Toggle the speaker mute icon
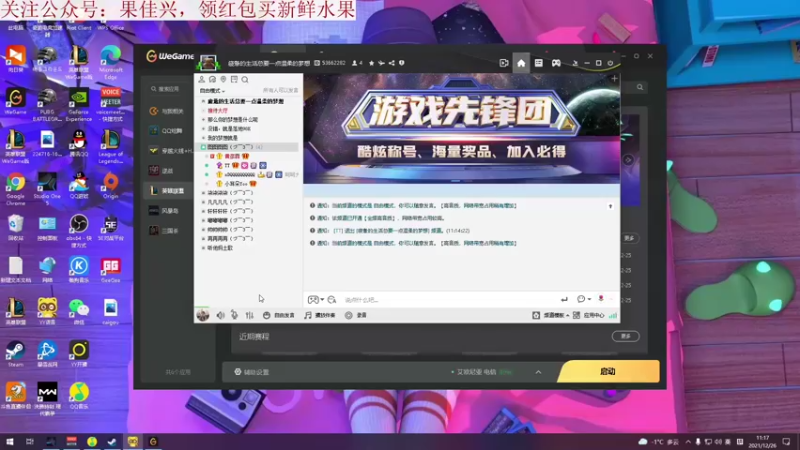800x450 pixels. point(220,315)
